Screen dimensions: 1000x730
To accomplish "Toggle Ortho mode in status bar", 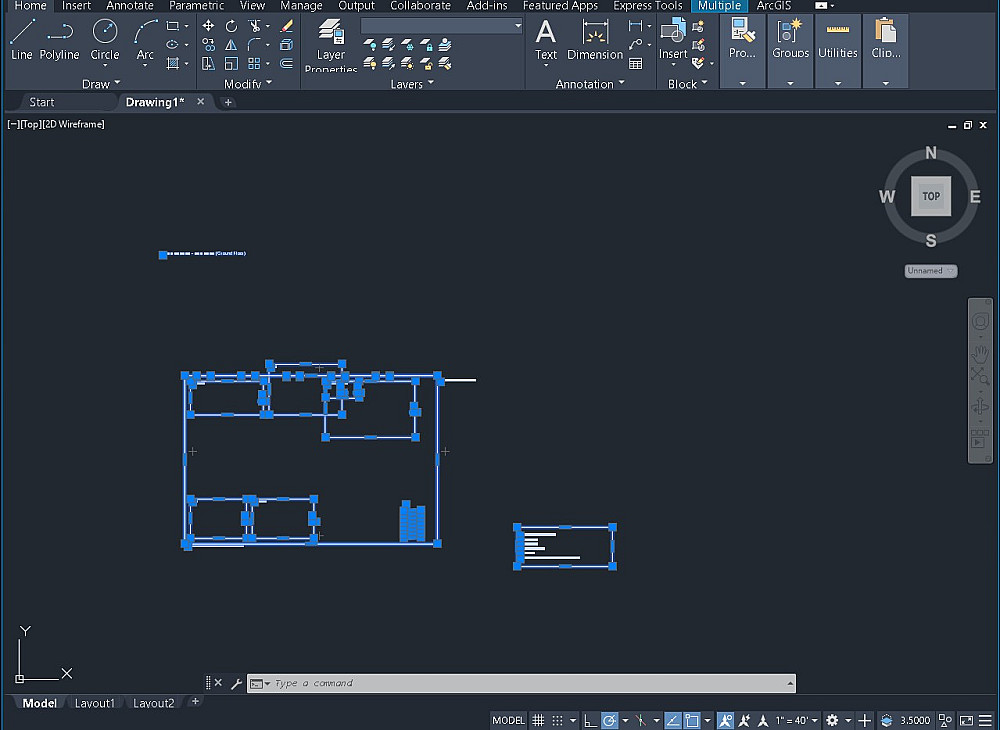I will click(x=591, y=720).
